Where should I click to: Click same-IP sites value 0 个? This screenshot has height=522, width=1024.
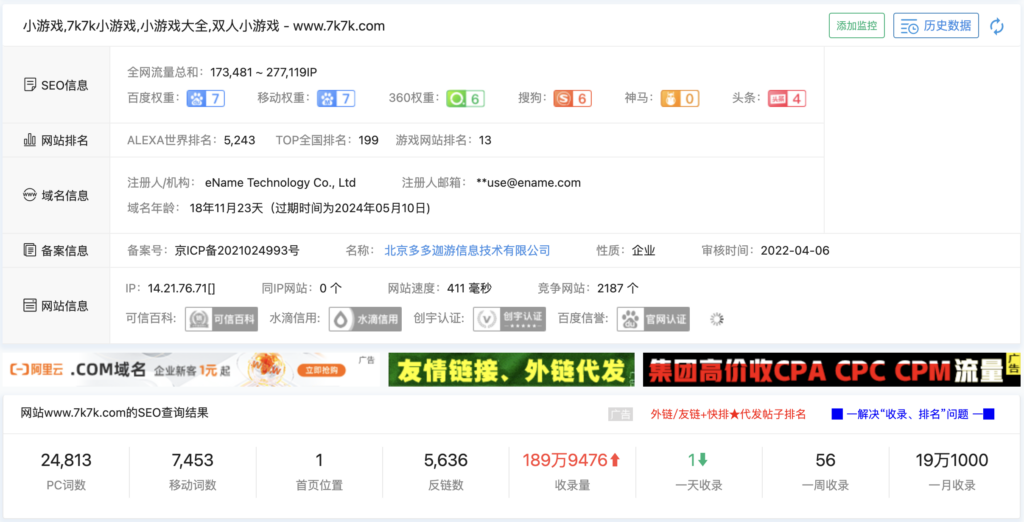coord(330,288)
